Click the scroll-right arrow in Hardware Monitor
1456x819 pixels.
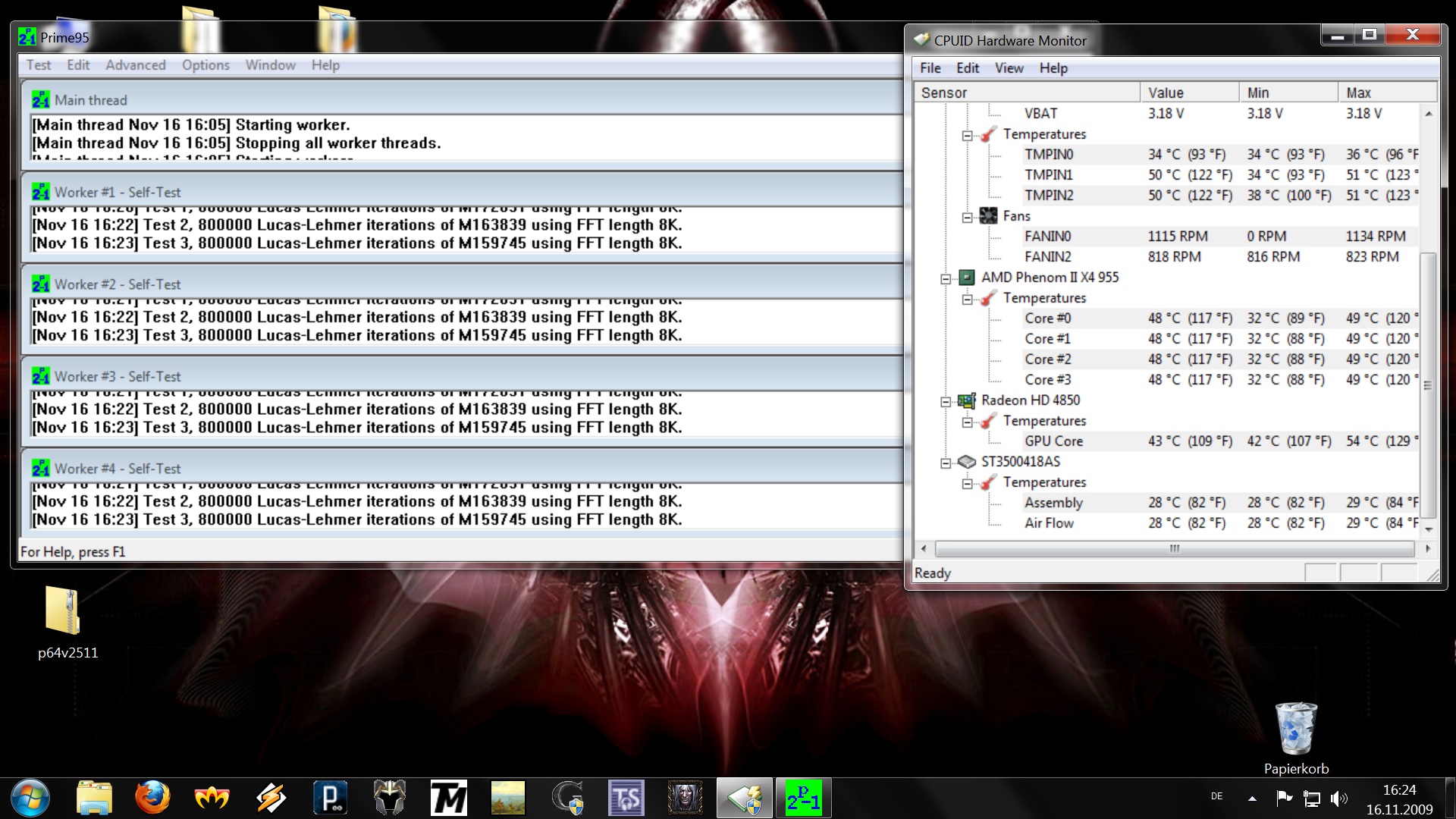click(x=1428, y=548)
